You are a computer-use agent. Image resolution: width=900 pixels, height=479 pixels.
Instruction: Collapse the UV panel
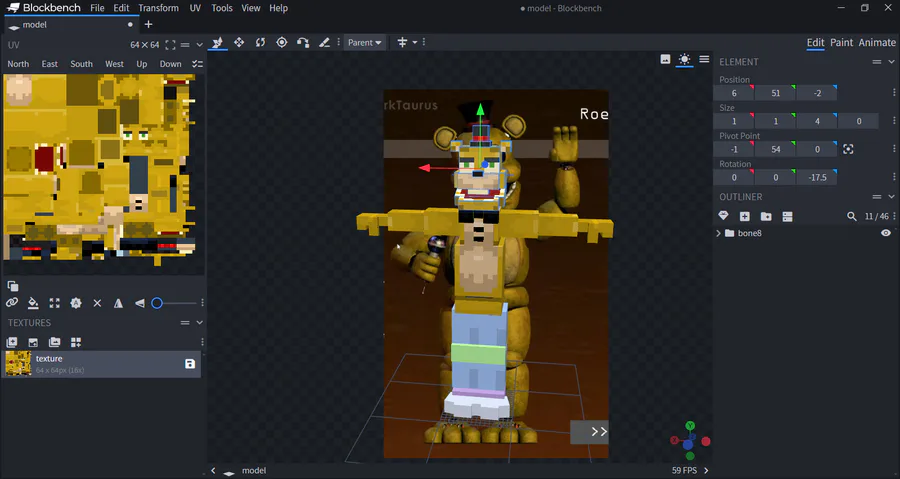pos(199,45)
